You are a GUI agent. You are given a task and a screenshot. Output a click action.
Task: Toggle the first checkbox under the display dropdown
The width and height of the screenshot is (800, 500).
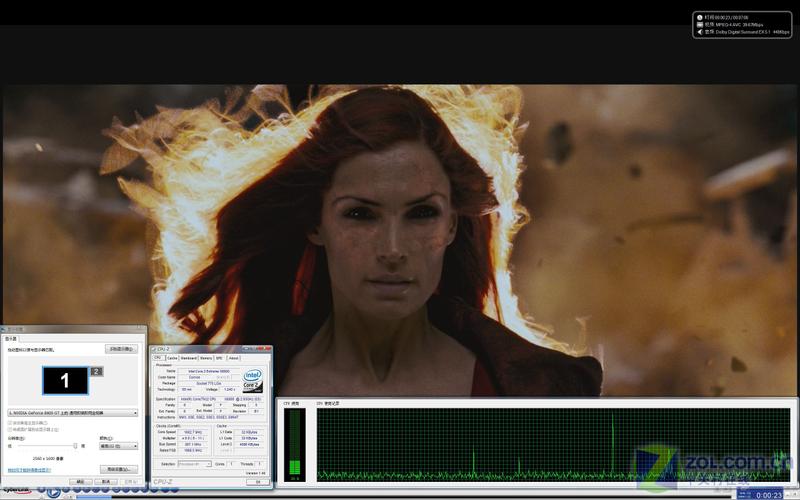pos(10,423)
